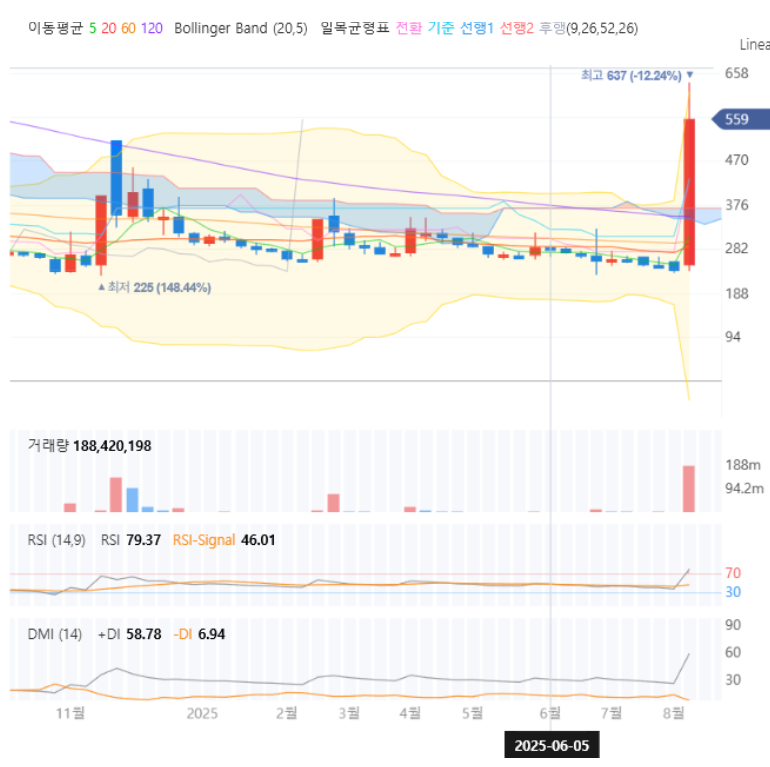Click the +DI value 58.78
Screen dimensions: 770x767
(144, 634)
